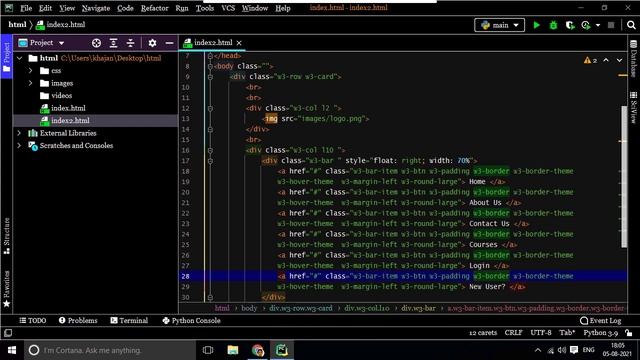The width and height of the screenshot is (640, 360).
Task: Close the index2.html editor tab
Action: (239, 43)
